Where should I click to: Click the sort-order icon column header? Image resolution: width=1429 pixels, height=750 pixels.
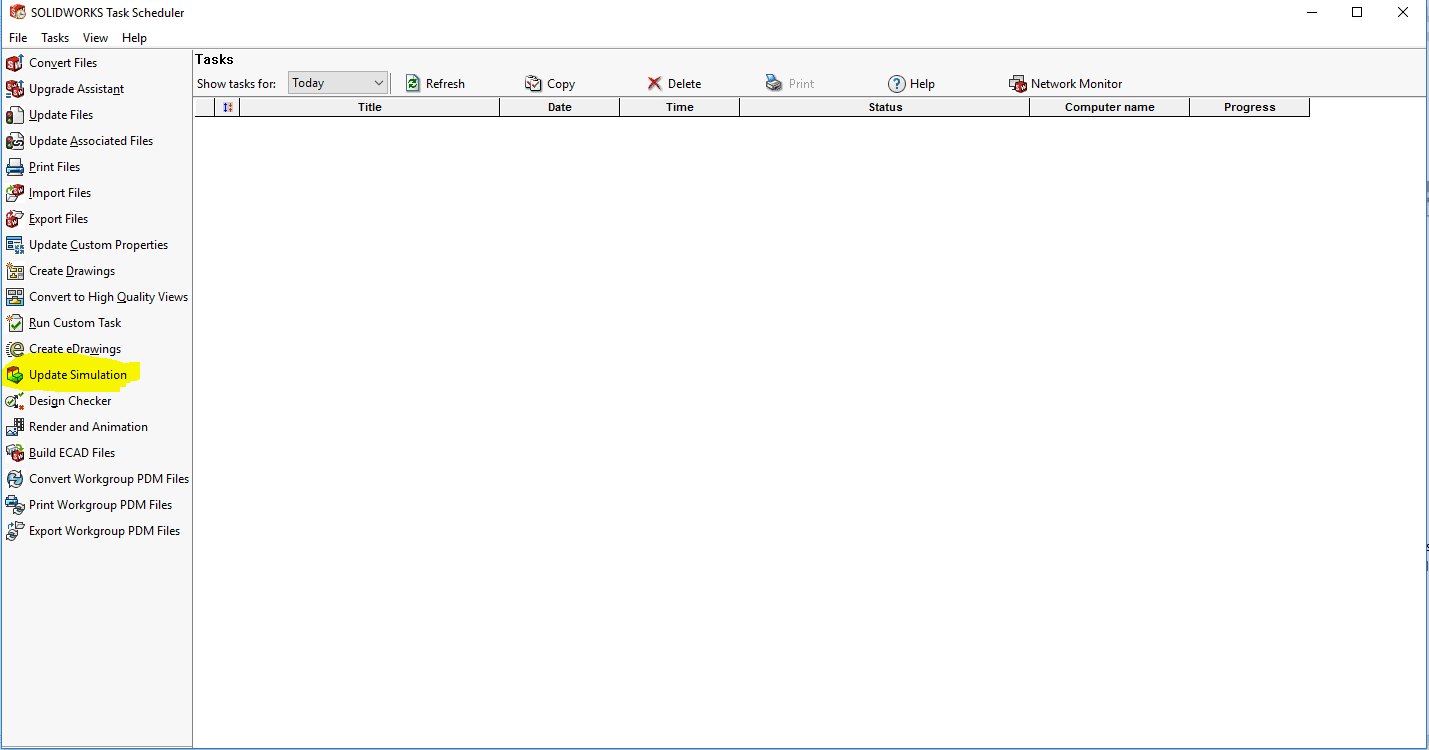pyautogui.click(x=228, y=107)
